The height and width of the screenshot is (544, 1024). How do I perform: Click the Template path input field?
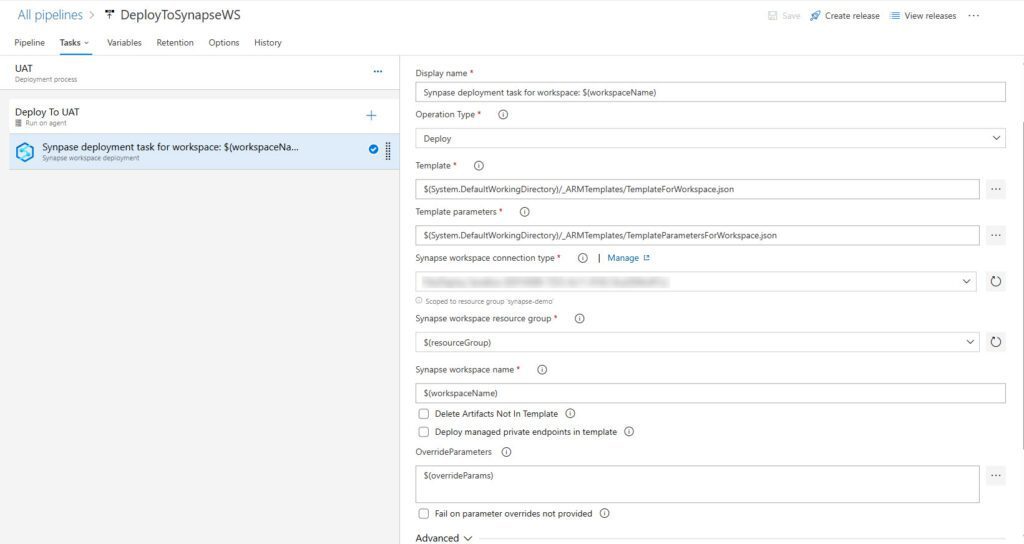(x=697, y=189)
